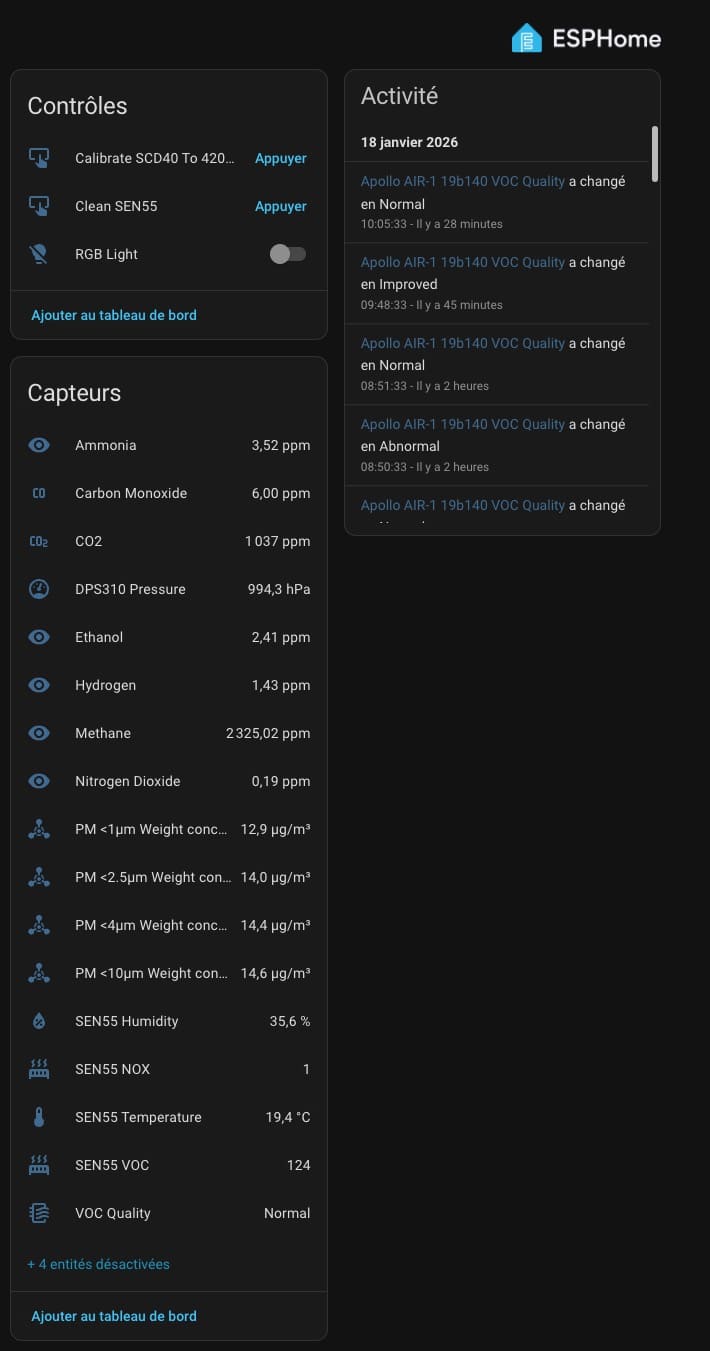Toggle the RGB Light switch
Viewport: 710px width, 1351px height.
(x=288, y=254)
